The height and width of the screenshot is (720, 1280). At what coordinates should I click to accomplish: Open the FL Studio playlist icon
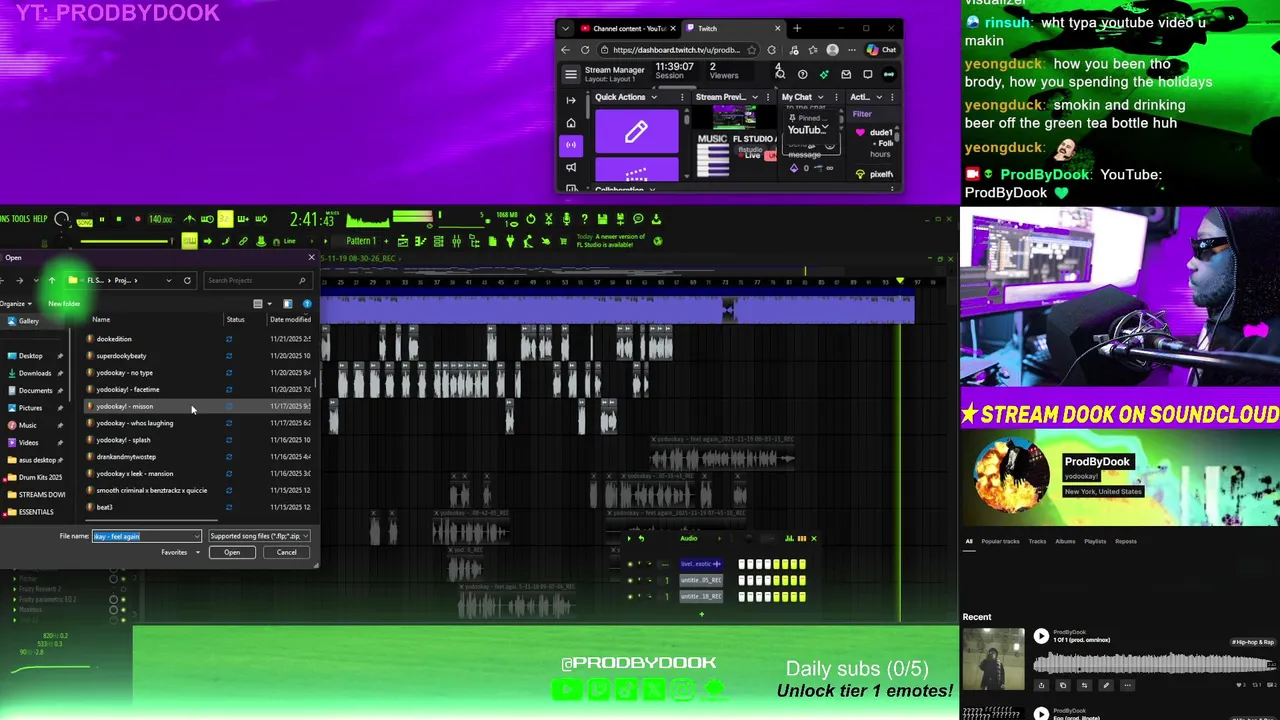click(403, 241)
